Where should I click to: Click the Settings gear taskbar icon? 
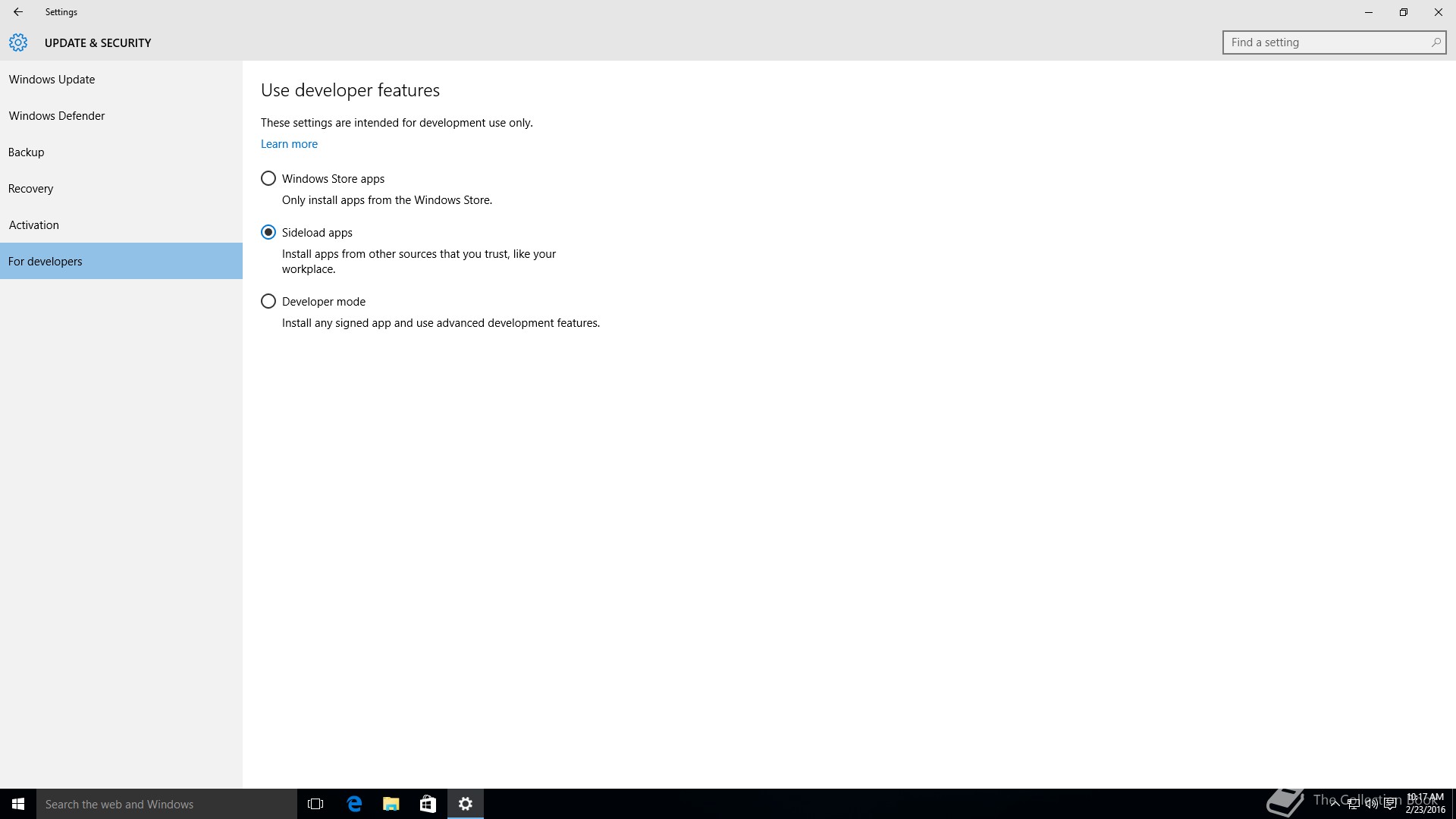point(466,804)
